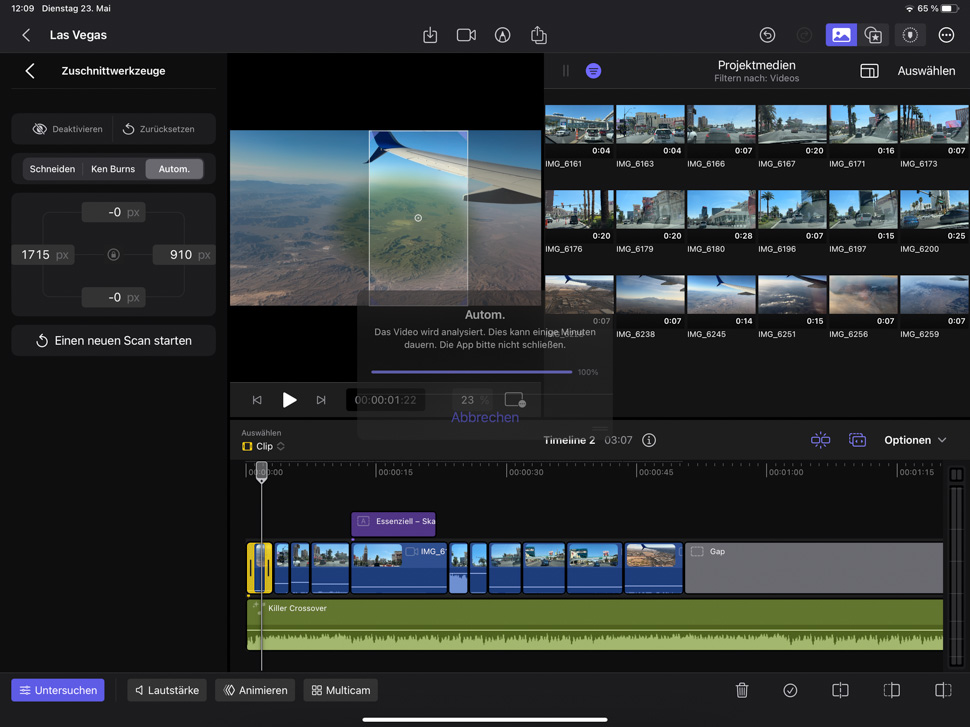Image resolution: width=970 pixels, height=727 pixels.
Task: Tap the battery indicator in status bar
Action: (x=950, y=9)
